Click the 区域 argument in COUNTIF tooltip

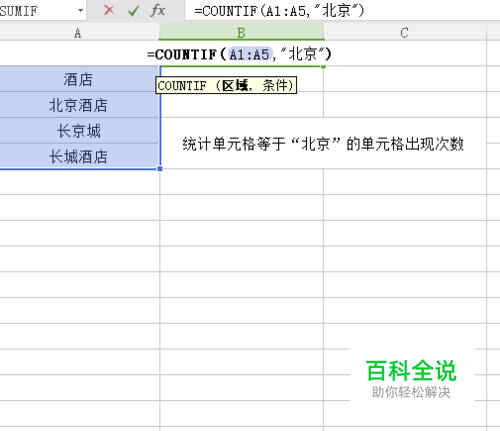click(235, 86)
